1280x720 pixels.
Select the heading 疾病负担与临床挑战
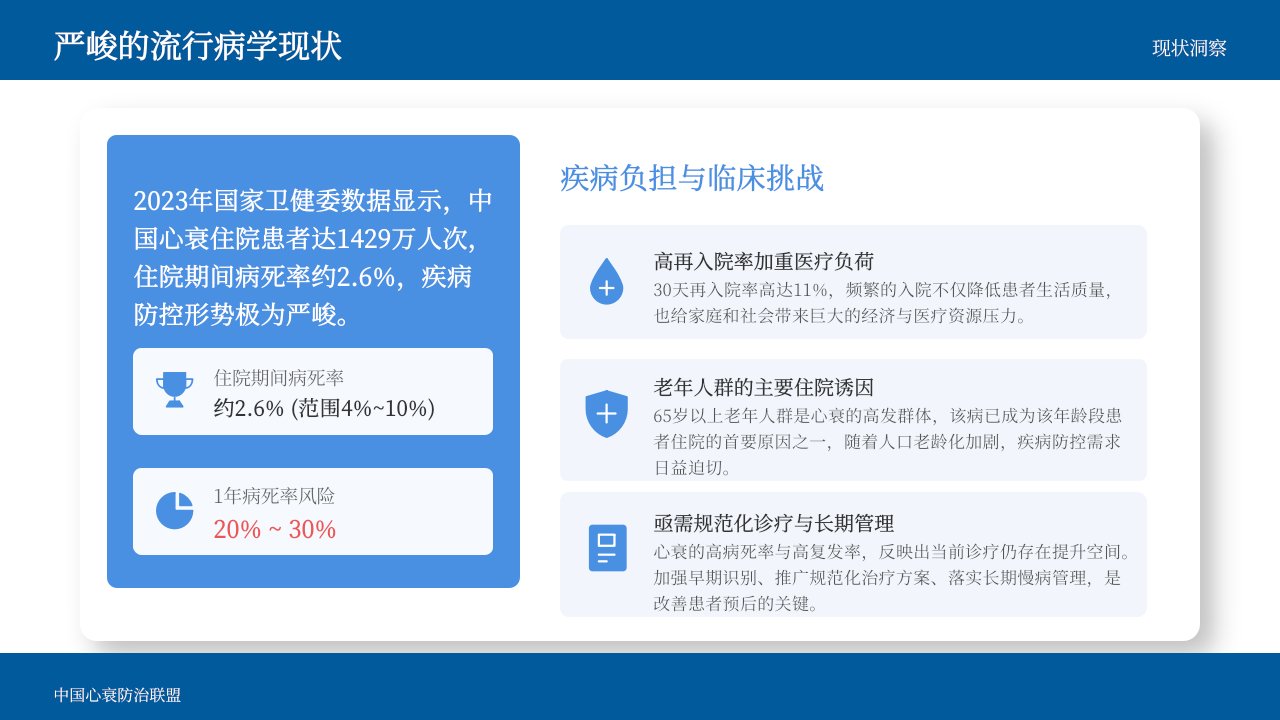coord(692,178)
